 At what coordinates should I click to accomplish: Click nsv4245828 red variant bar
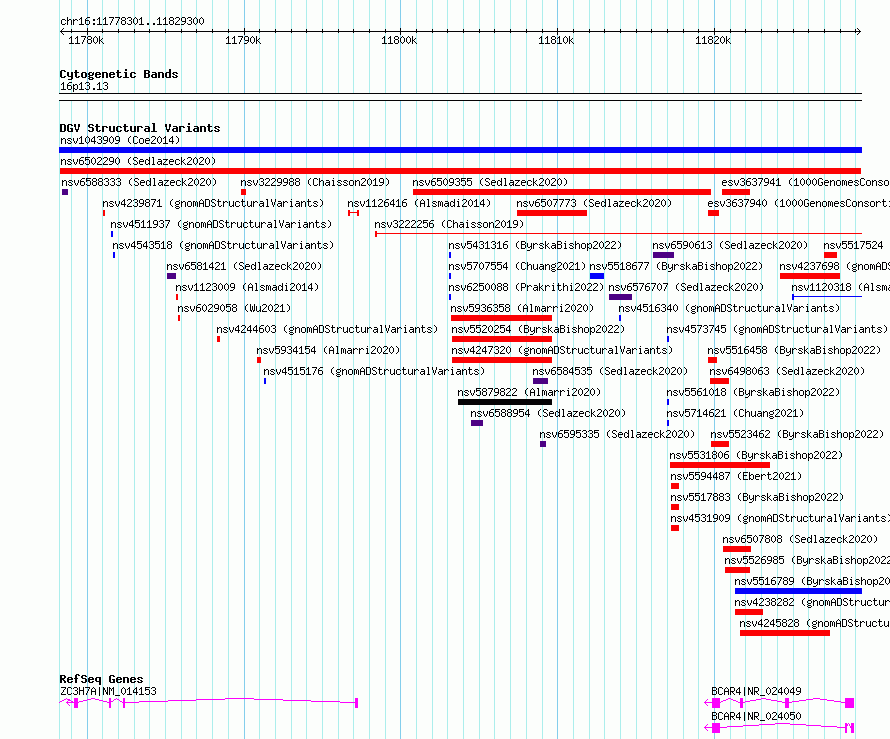[x=785, y=633]
